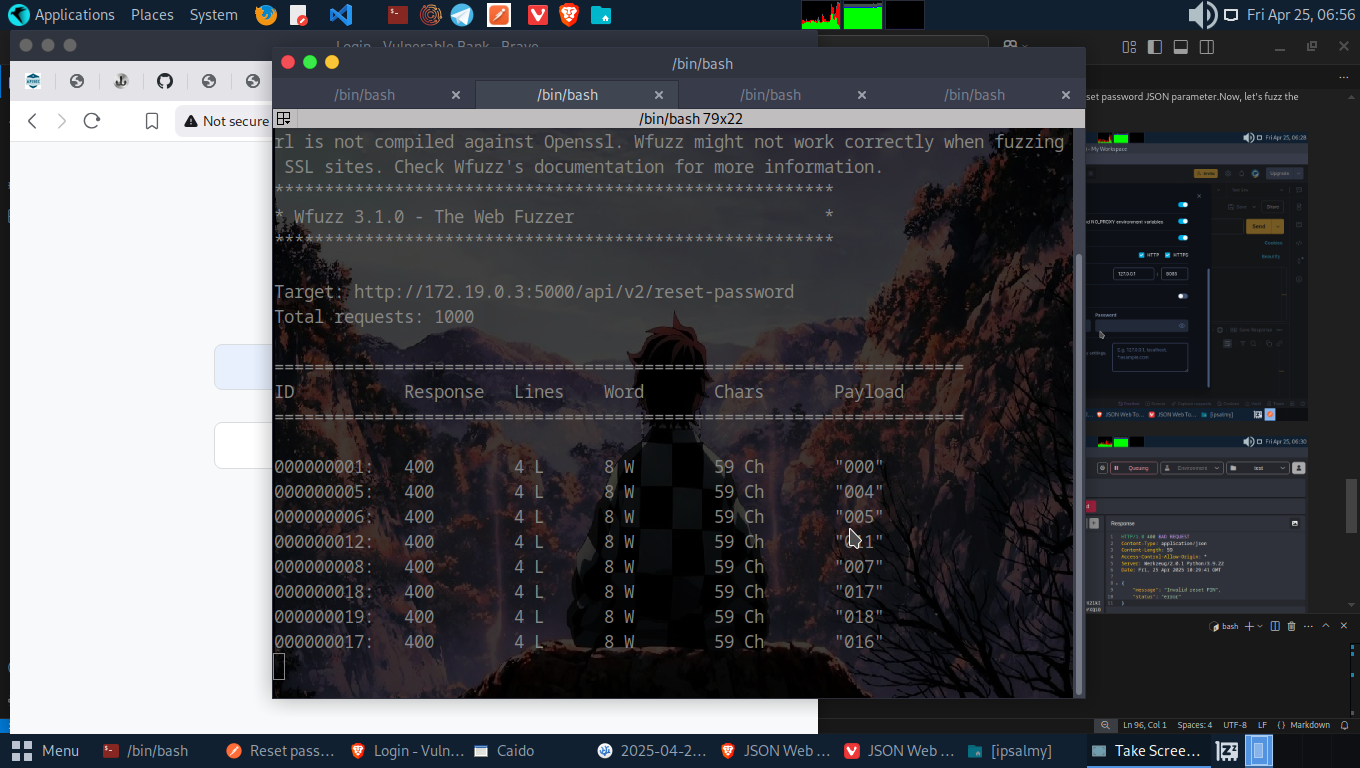Go forward in the Brave browser
The width and height of the screenshot is (1360, 768).
pos(62,121)
